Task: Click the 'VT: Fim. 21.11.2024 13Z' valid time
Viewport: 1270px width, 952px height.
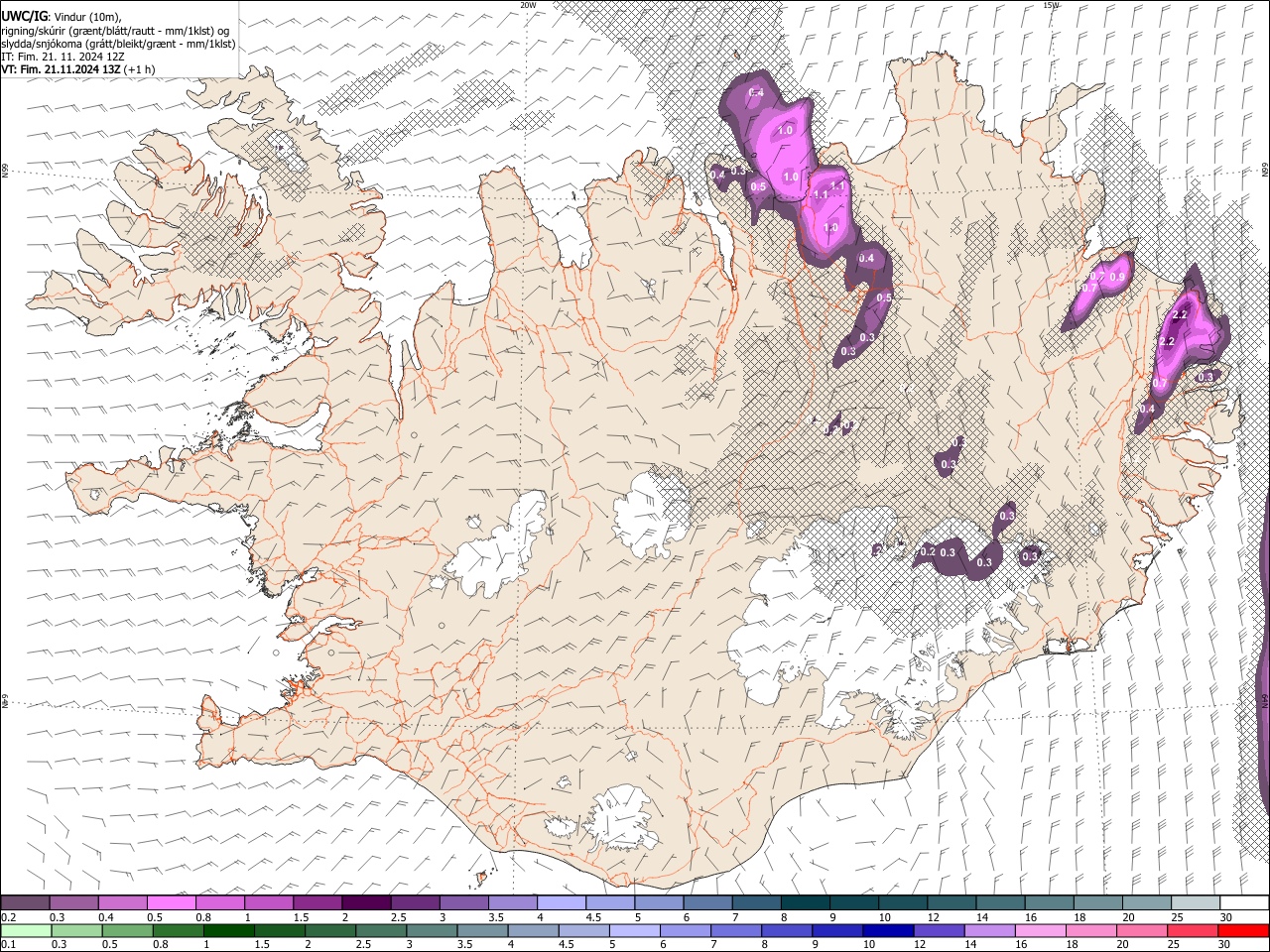Action: tap(61, 69)
